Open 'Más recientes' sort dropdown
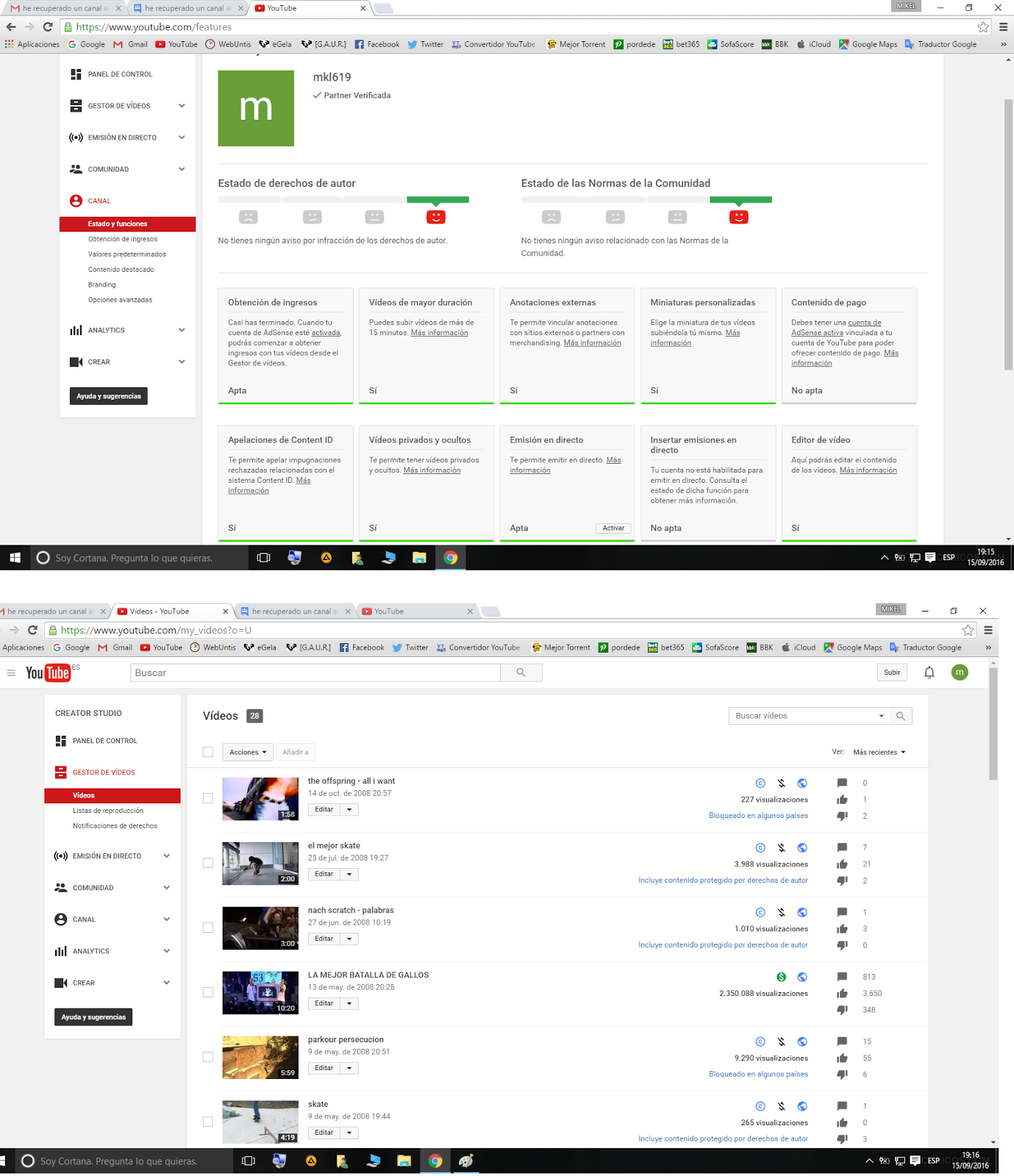 pos(879,752)
